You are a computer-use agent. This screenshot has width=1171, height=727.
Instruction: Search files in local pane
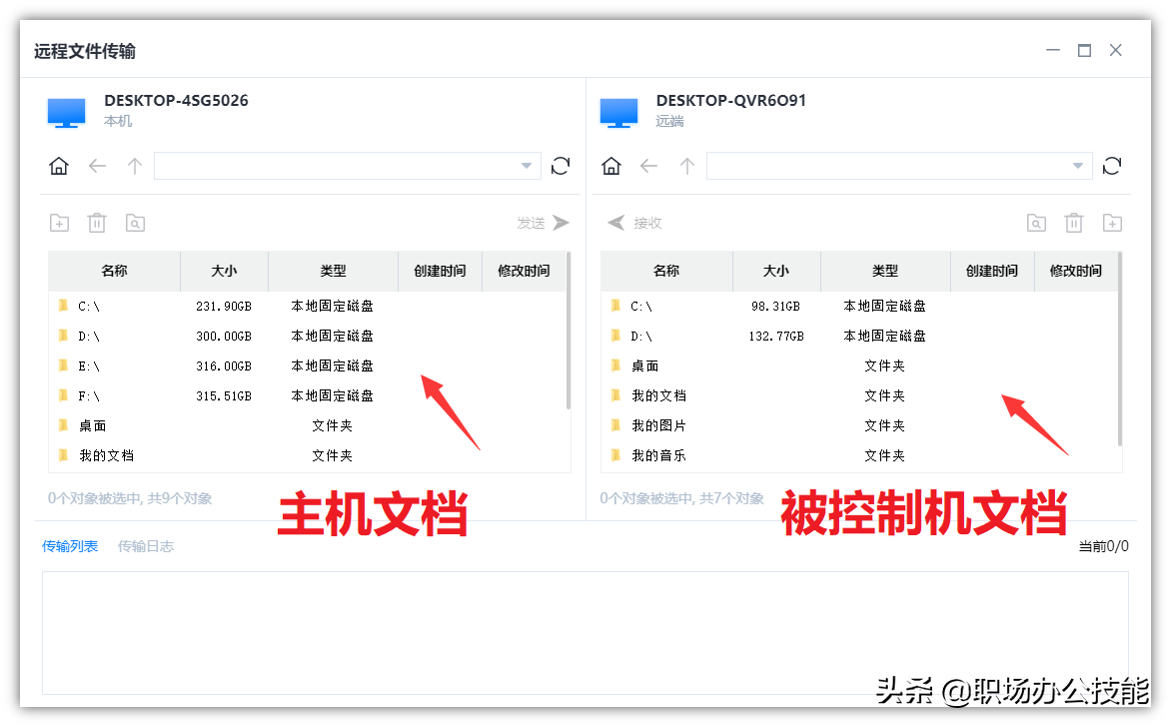[x=135, y=223]
